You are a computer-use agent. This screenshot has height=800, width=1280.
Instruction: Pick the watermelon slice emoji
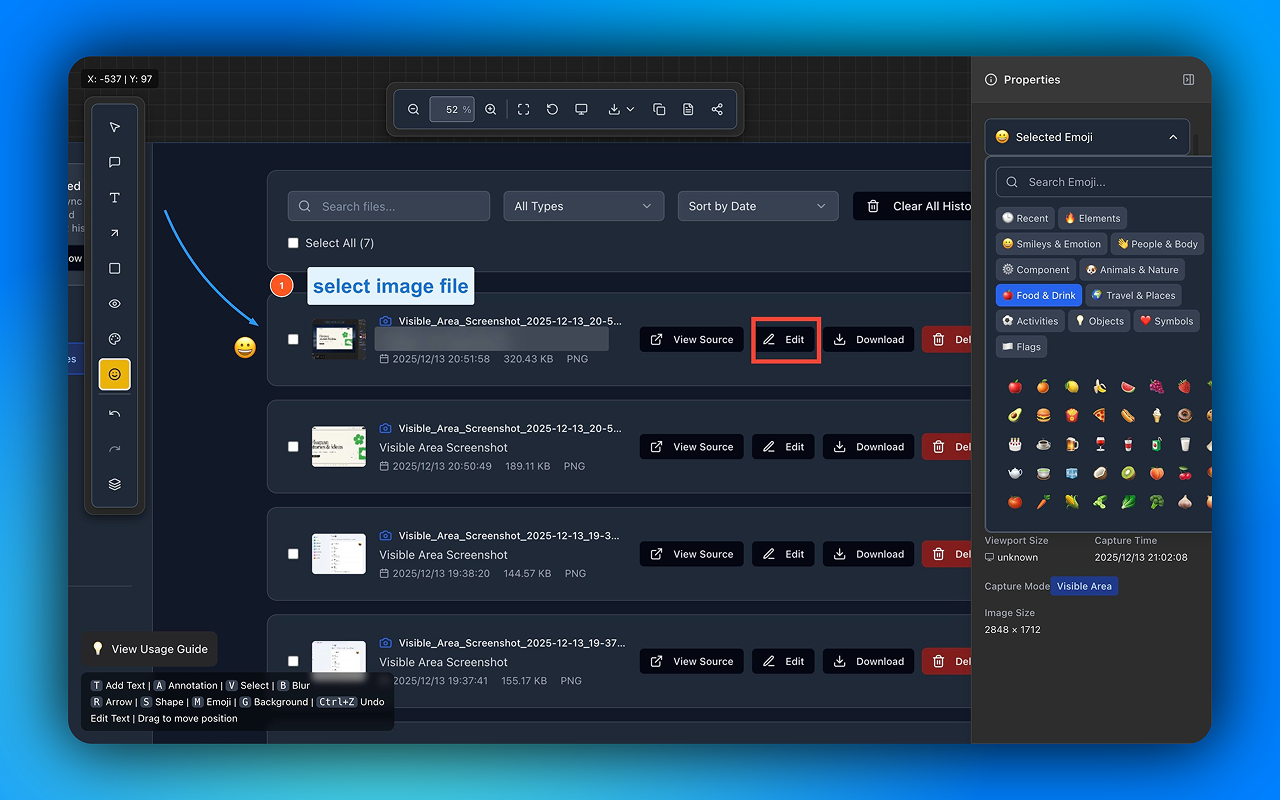point(1128,386)
